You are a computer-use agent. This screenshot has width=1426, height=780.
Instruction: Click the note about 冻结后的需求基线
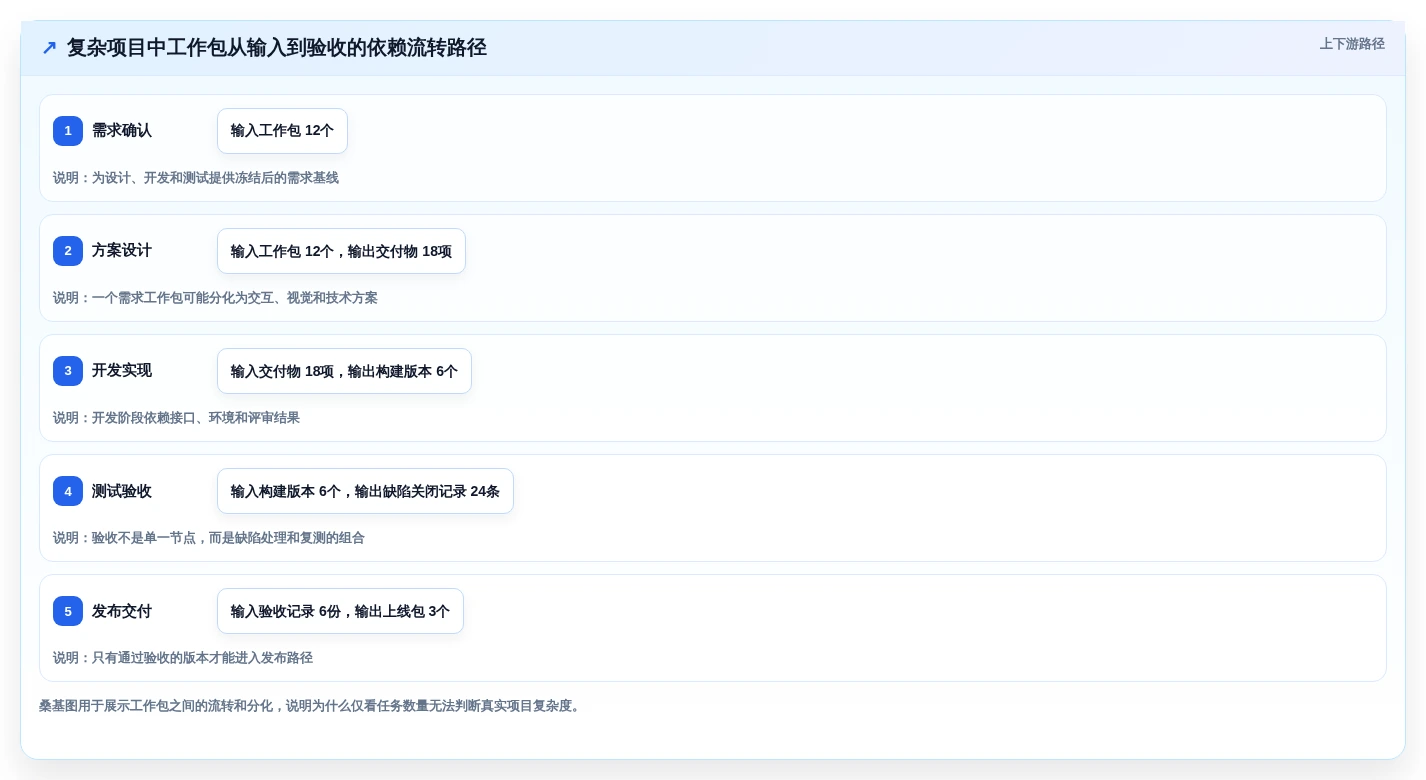(196, 178)
